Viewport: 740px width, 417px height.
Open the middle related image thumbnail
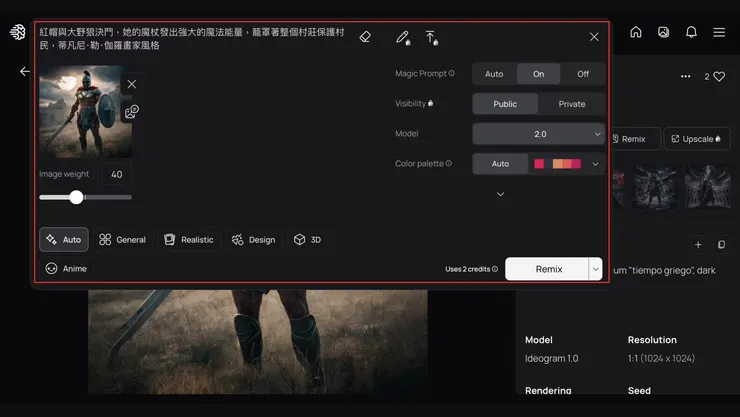pyautogui.click(x=656, y=187)
